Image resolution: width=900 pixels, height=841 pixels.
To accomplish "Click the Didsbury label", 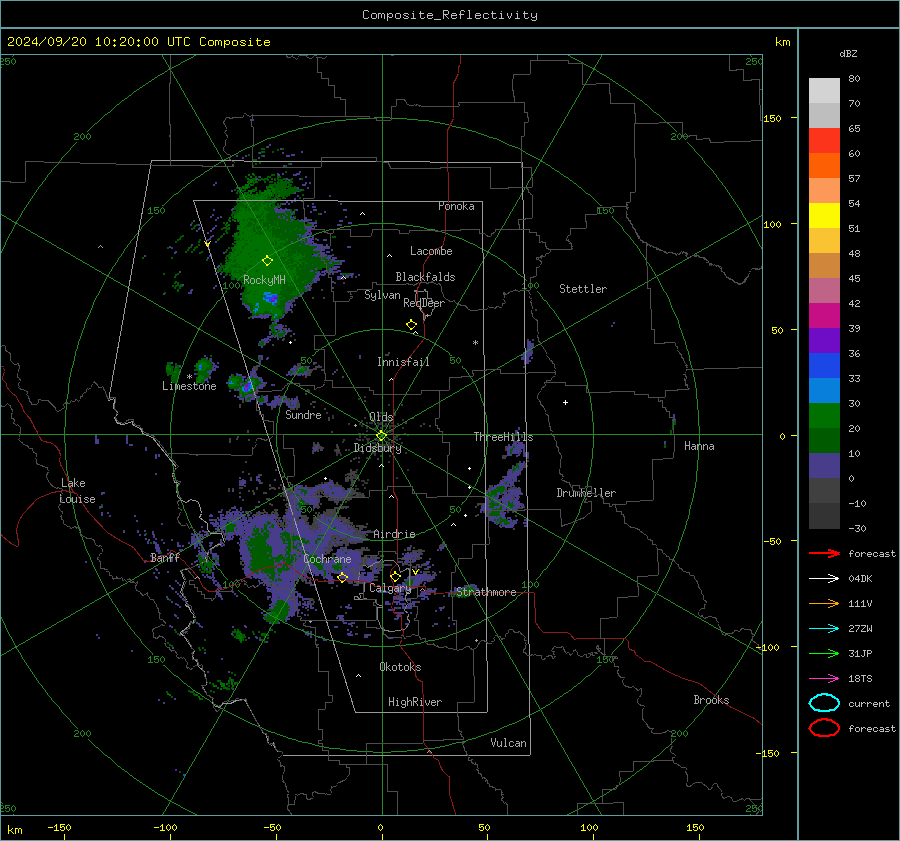I will (377, 448).
